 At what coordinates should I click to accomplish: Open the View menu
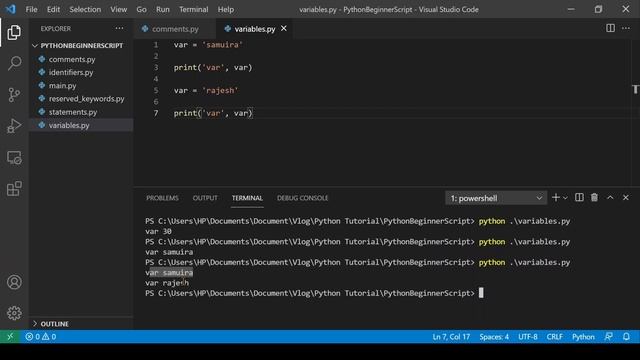pos(118,9)
